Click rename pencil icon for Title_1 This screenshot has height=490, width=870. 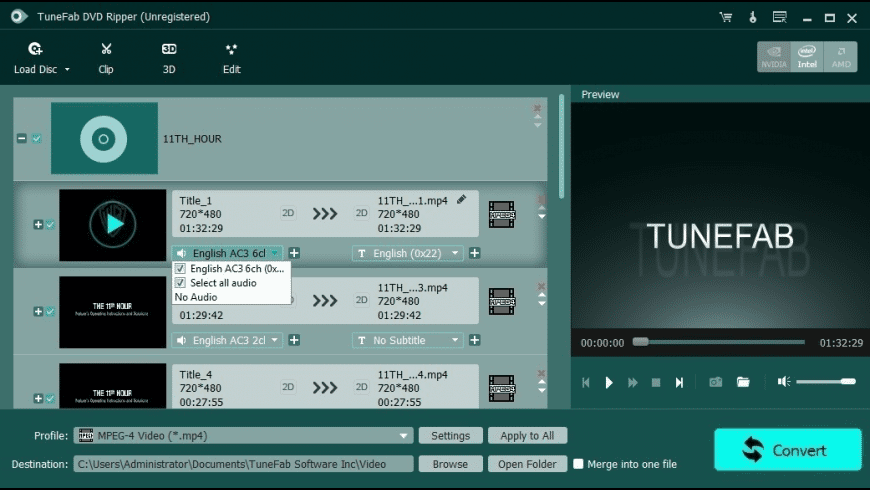click(x=461, y=200)
